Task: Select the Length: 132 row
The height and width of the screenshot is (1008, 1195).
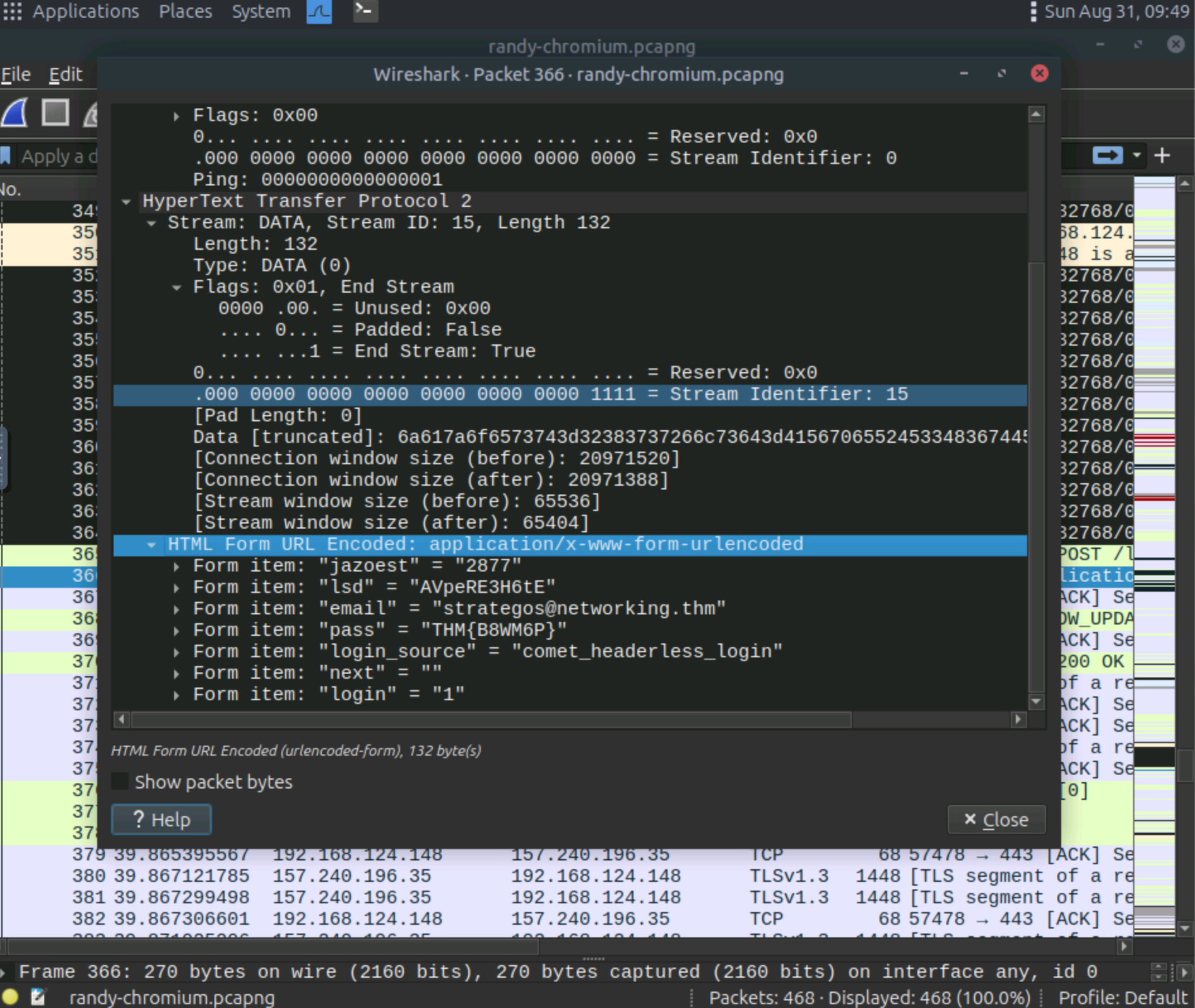Action: click(x=570, y=244)
